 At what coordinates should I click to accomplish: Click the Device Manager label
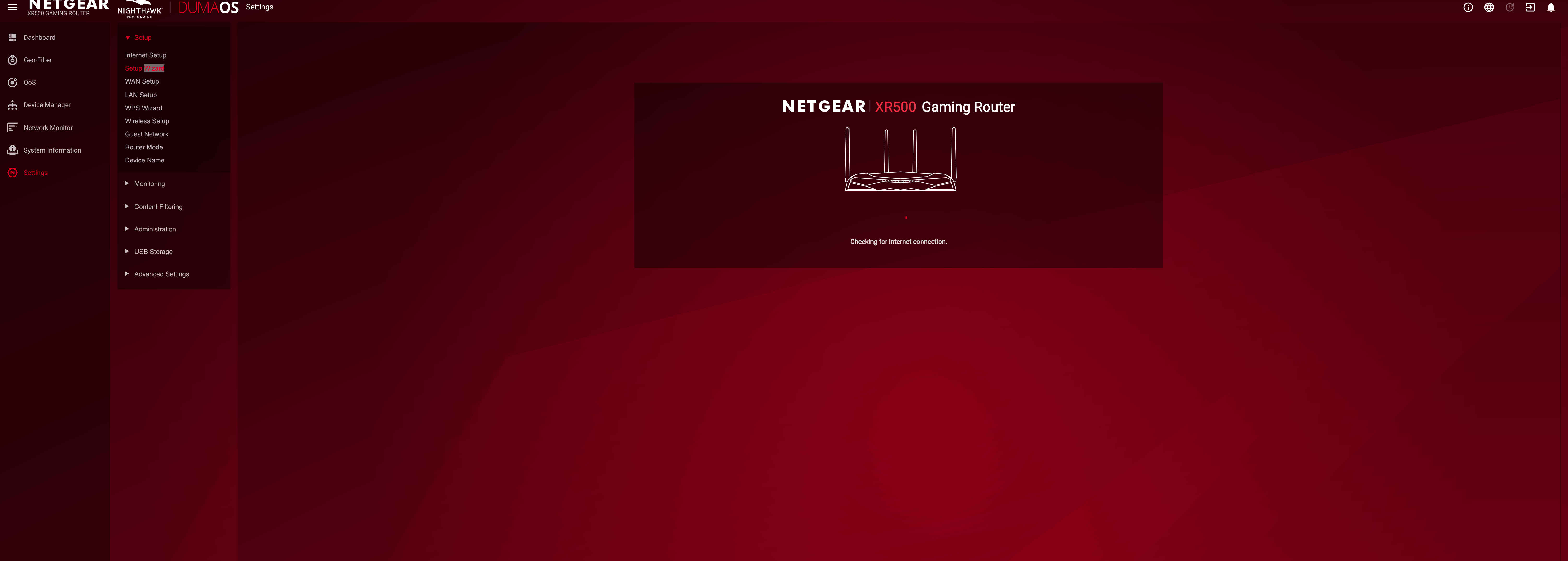tap(47, 105)
